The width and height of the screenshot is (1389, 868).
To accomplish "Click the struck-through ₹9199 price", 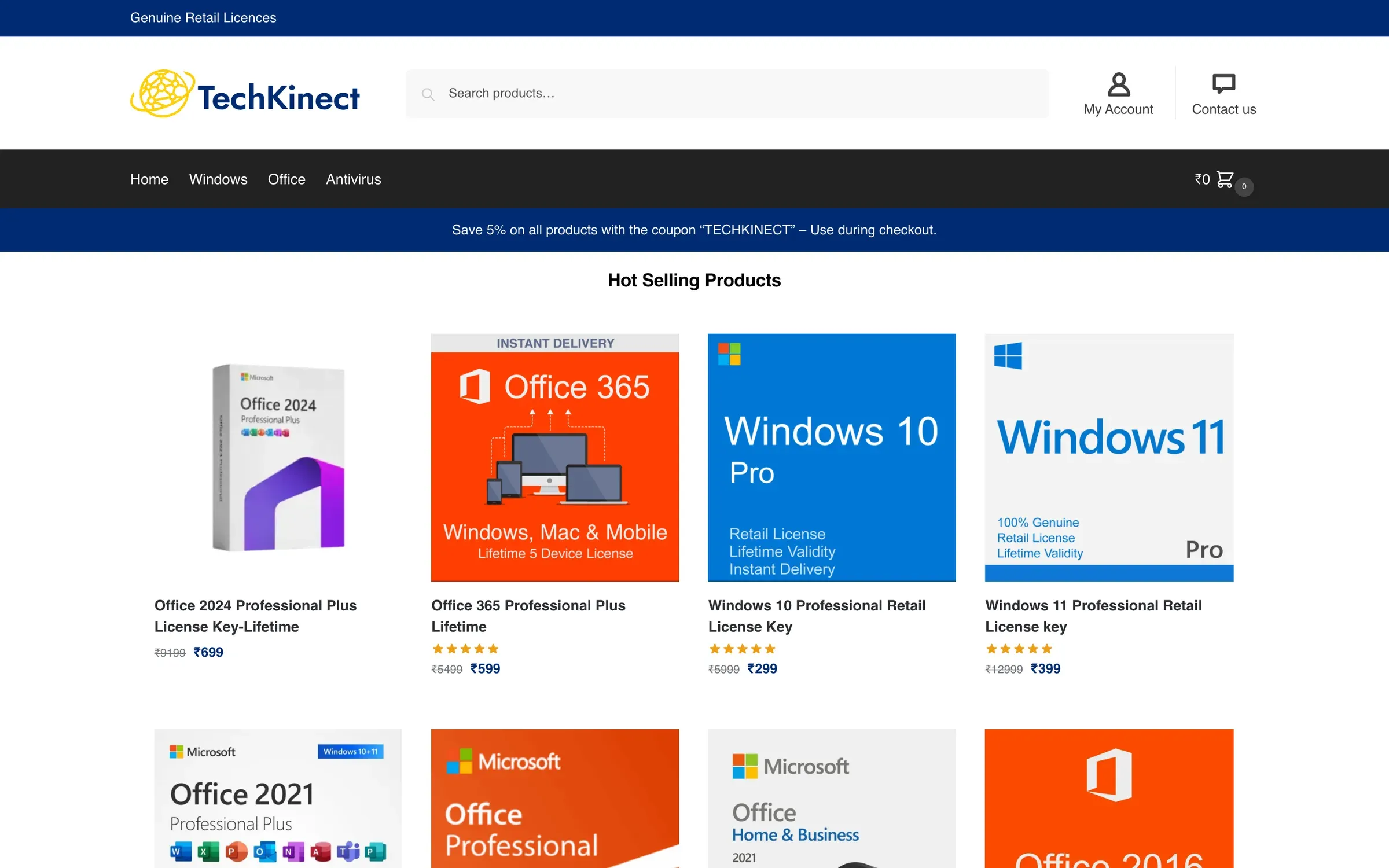I will [x=170, y=653].
